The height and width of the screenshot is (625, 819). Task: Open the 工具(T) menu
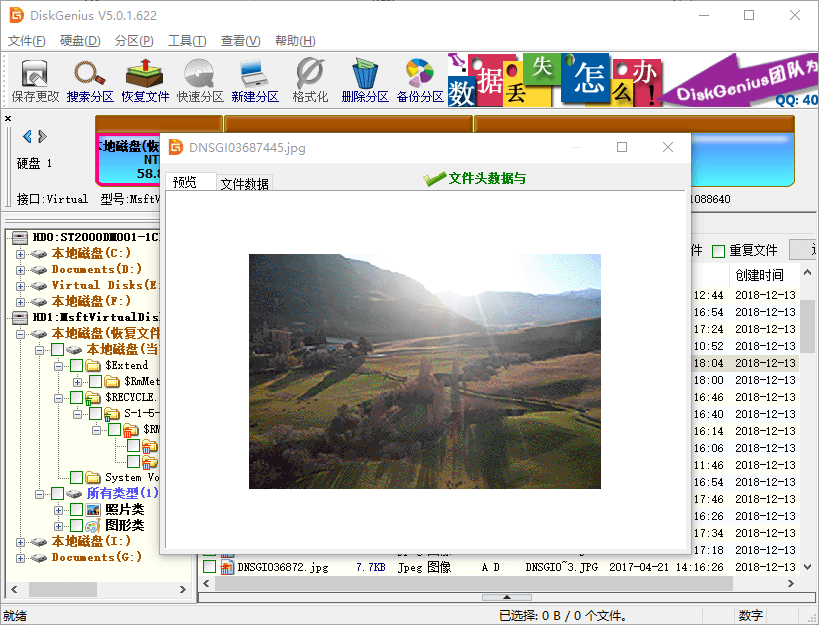(186, 41)
